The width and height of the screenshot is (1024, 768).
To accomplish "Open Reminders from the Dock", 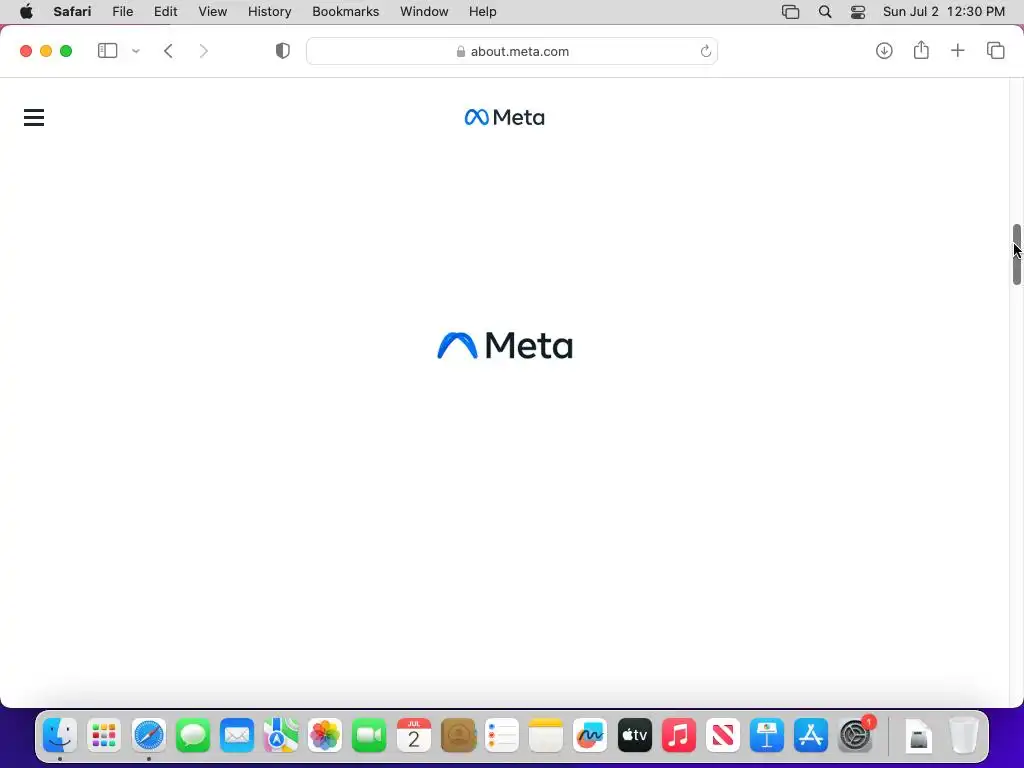I will (x=502, y=736).
